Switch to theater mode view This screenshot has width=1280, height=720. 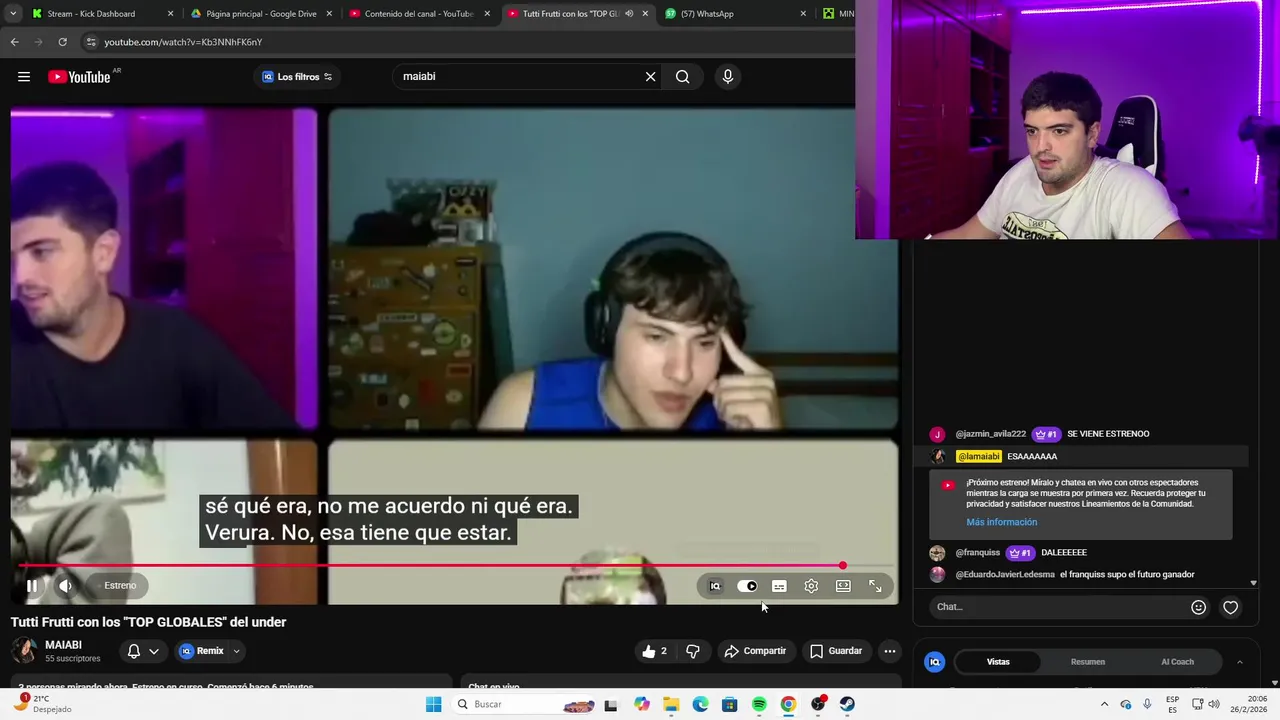pyautogui.click(x=843, y=586)
